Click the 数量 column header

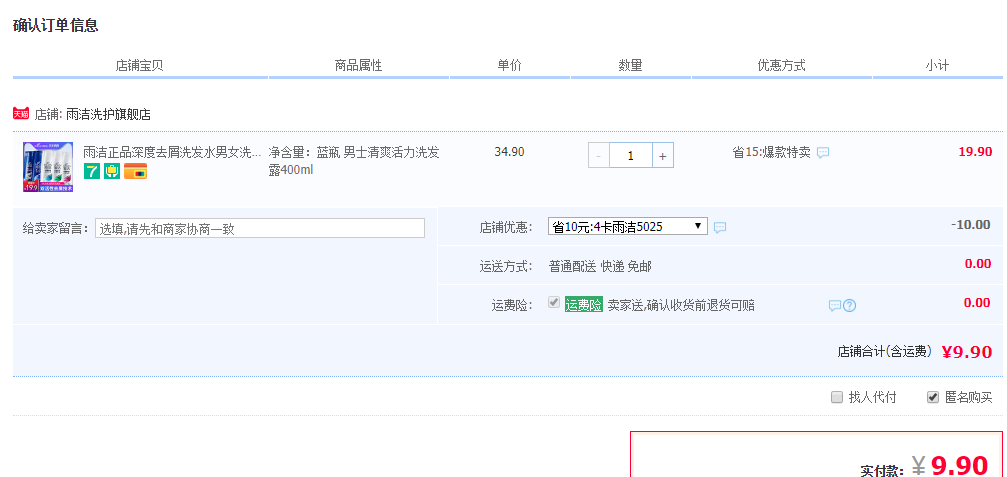click(630, 65)
